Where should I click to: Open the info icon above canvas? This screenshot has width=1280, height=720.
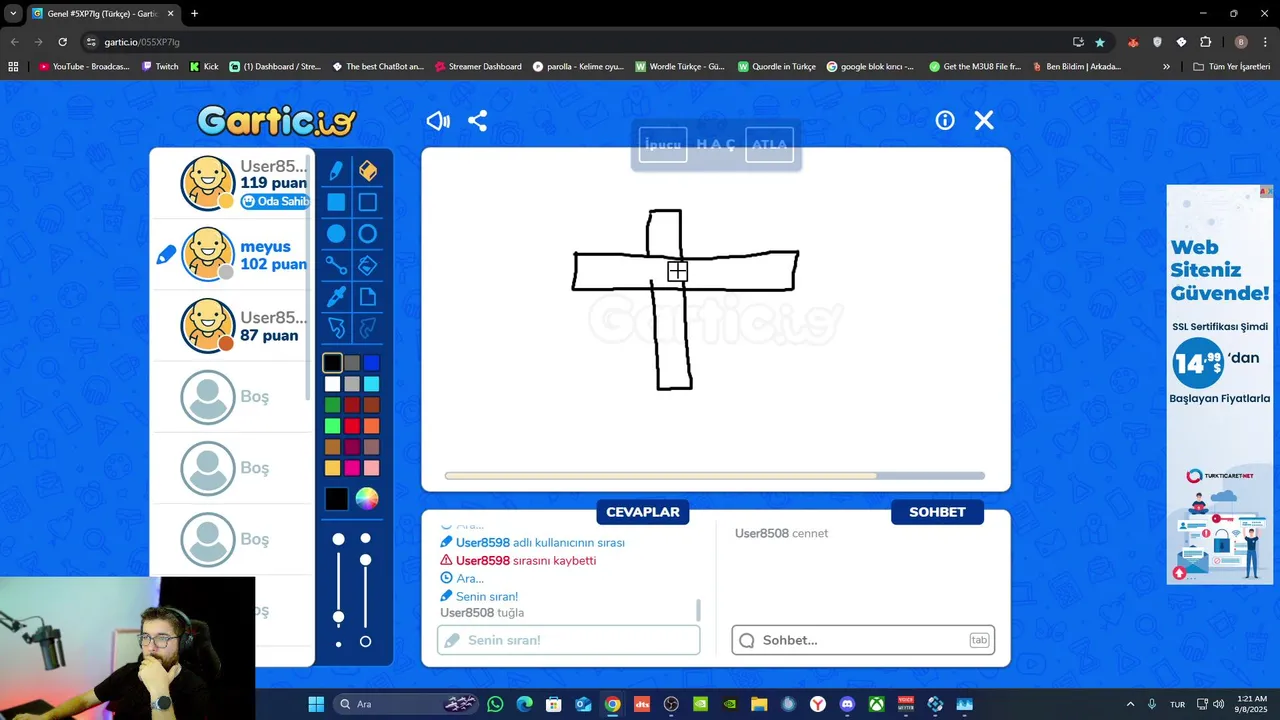click(945, 120)
